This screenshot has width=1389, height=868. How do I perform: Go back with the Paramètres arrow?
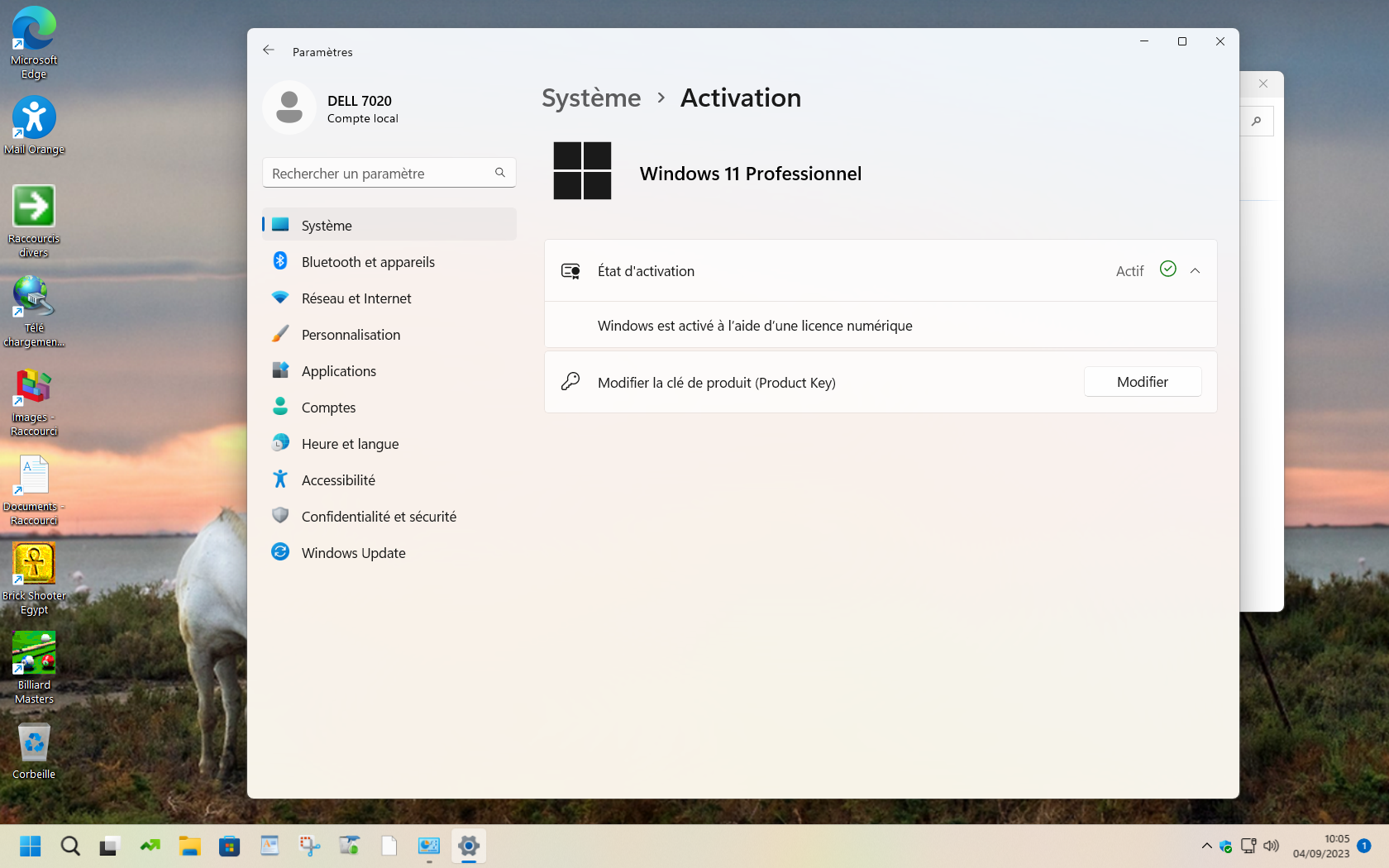[269, 50]
